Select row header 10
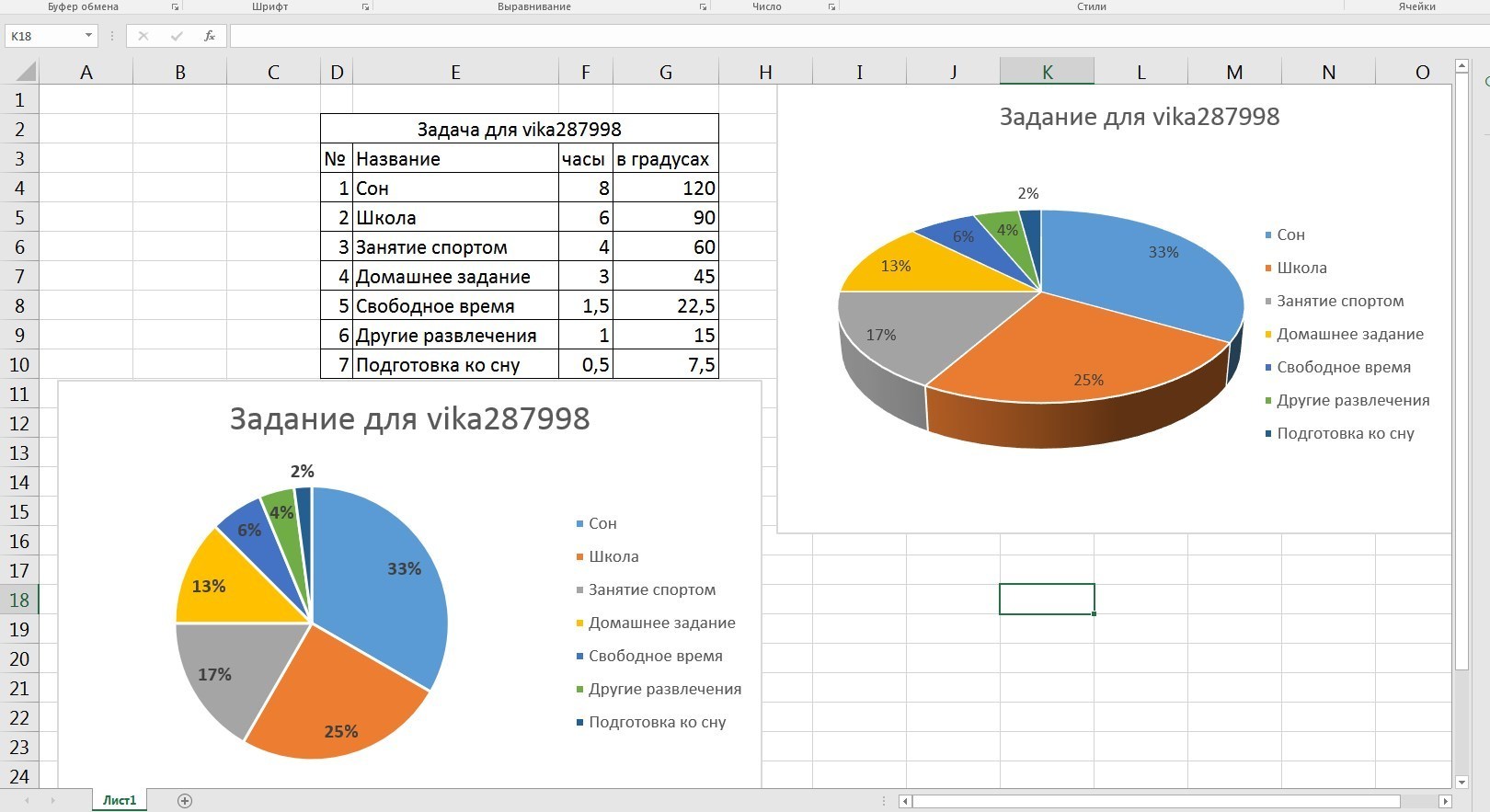Screen dimensions: 1490x812 (19, 364)
